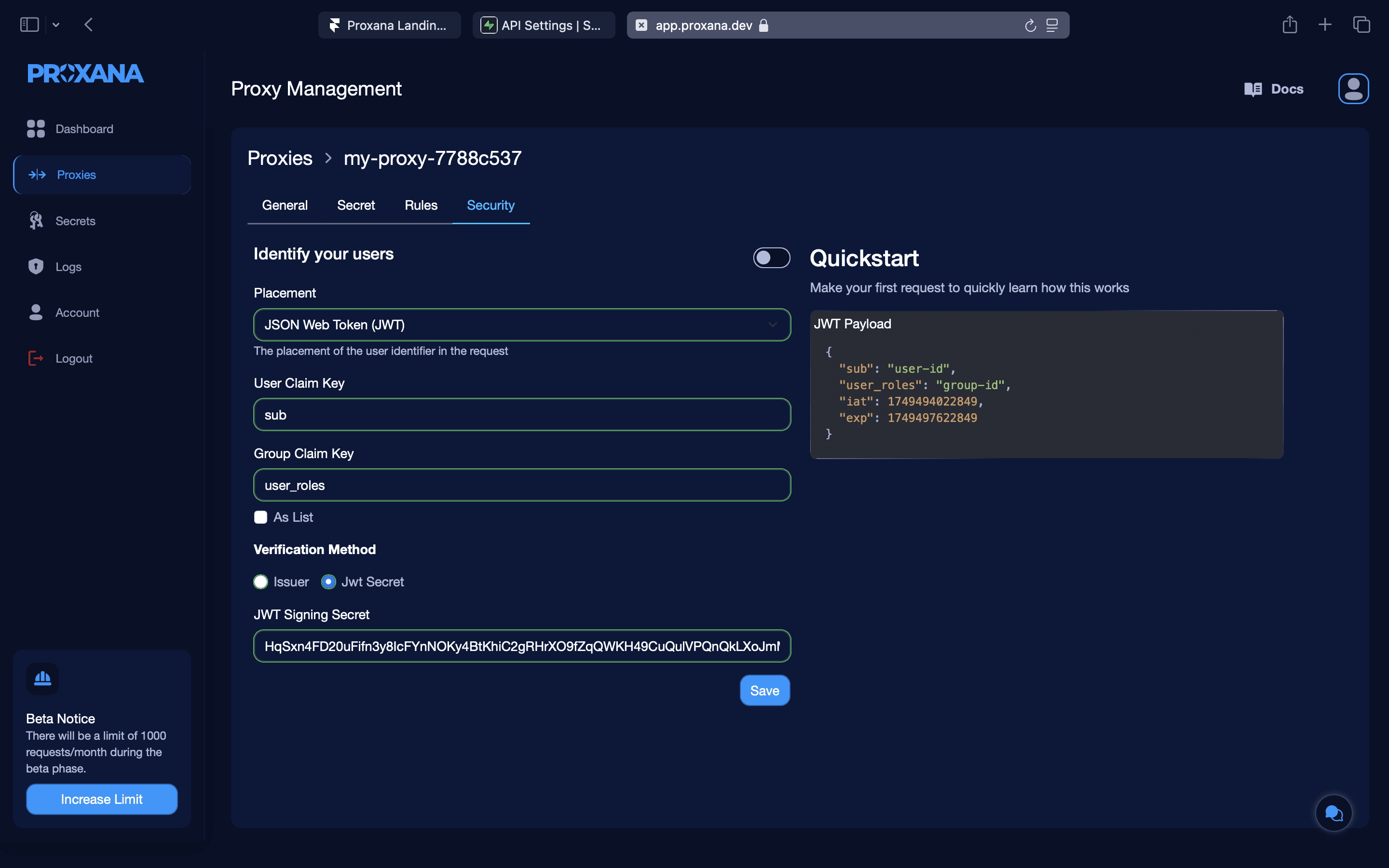
Task: Open the Account person icon
Action: [x=36, y=312]
